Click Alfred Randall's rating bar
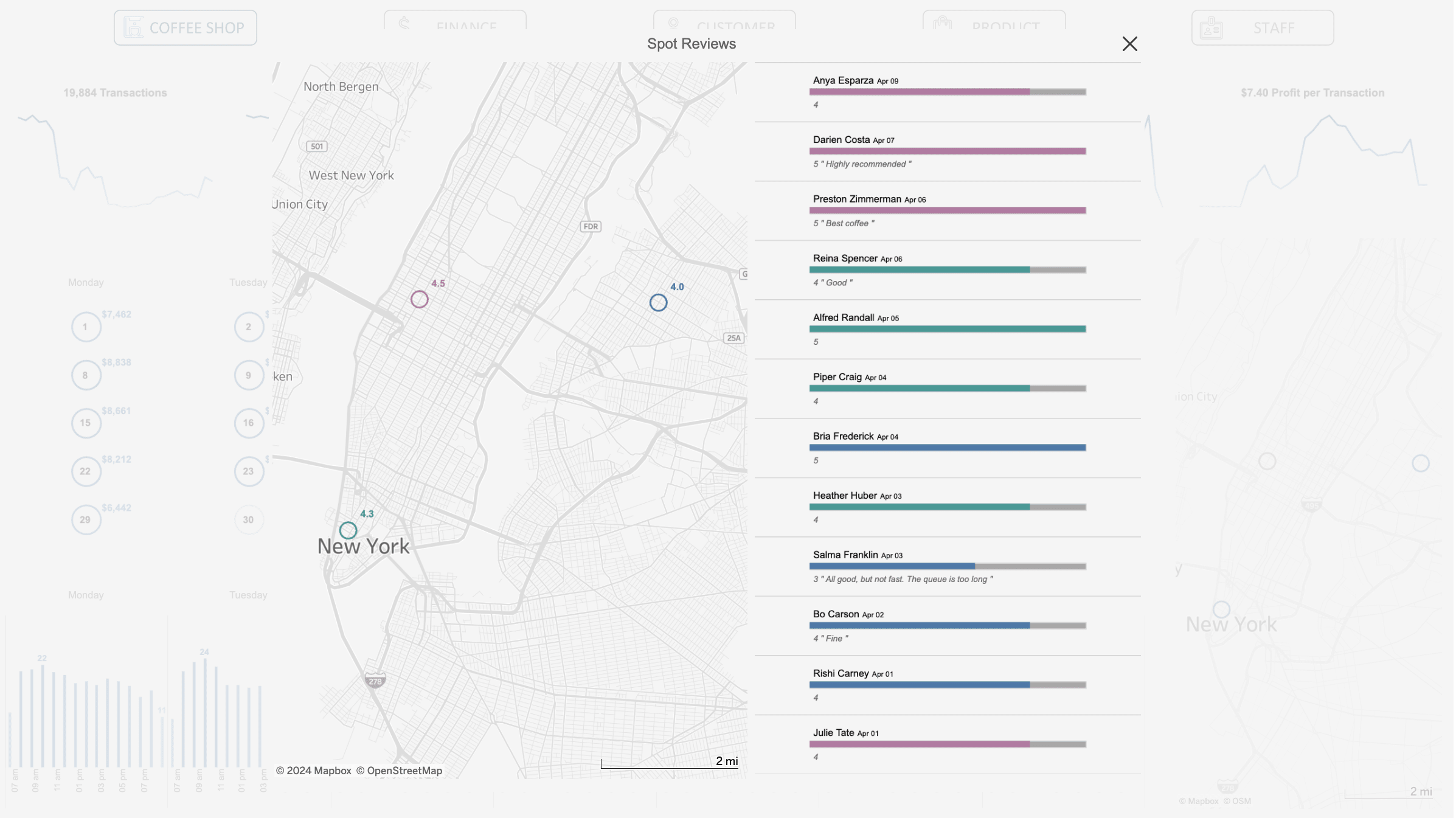The image size is (1456, 818). point(947,329)
